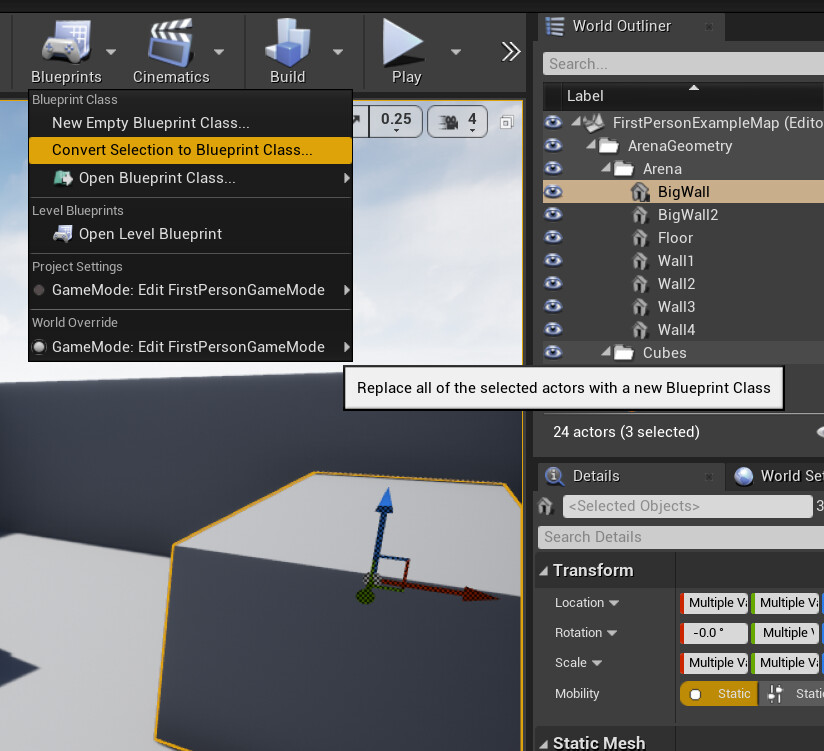Viewport: 824px width, 751px height.
Task: Toggle visibility of Wall3 actor
Action: point(553,306)
